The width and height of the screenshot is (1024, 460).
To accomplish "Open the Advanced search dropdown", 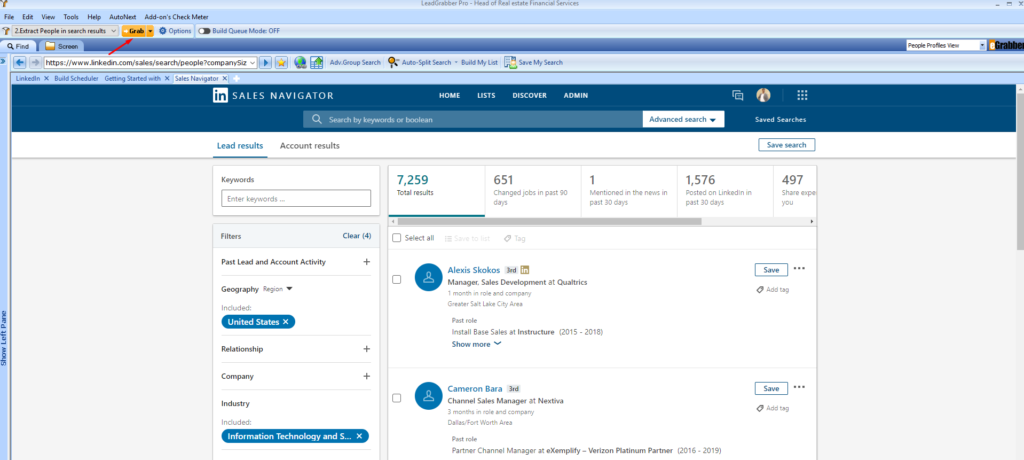I will click(x=683, y=120).
